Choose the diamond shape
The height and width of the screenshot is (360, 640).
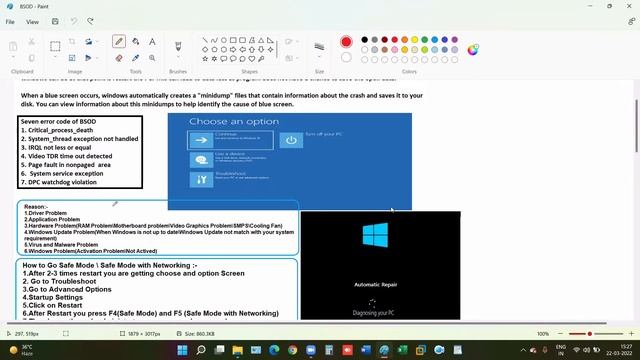(x=205, y=49)
